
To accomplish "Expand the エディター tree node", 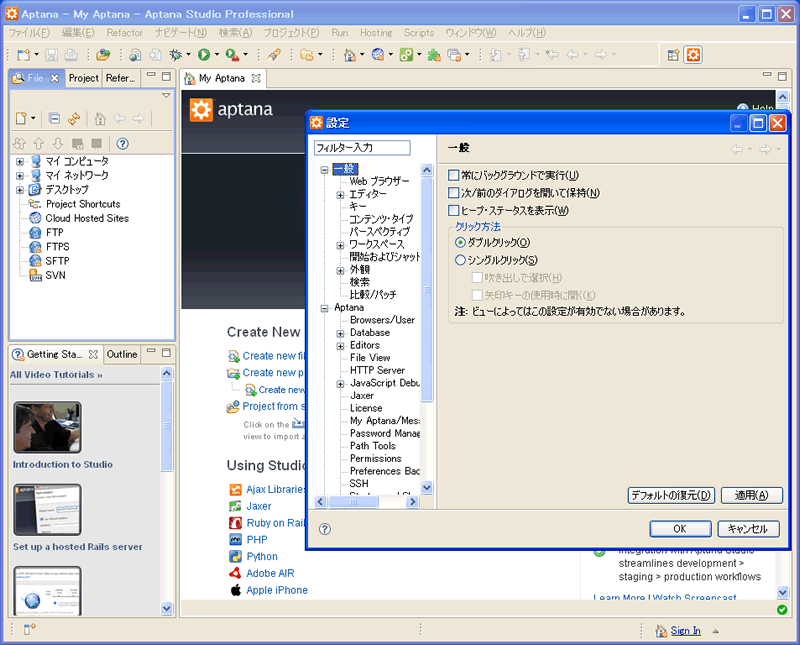I will [x=340, y=195].
